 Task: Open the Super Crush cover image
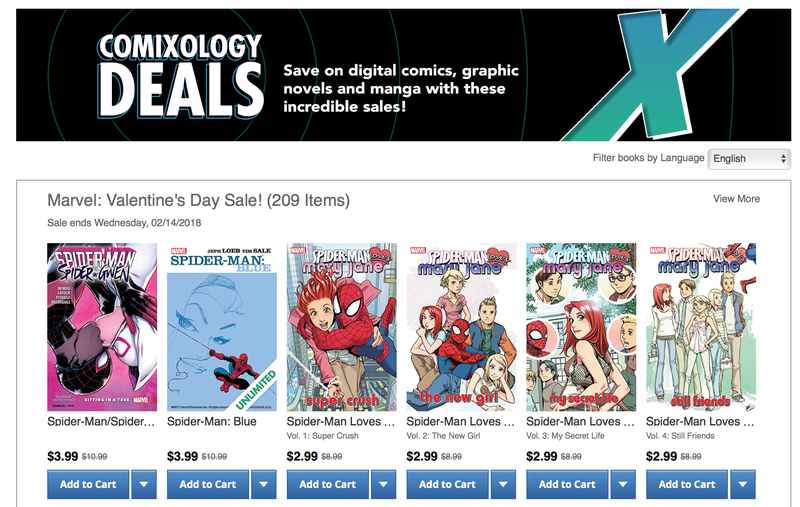click(342, 327)
